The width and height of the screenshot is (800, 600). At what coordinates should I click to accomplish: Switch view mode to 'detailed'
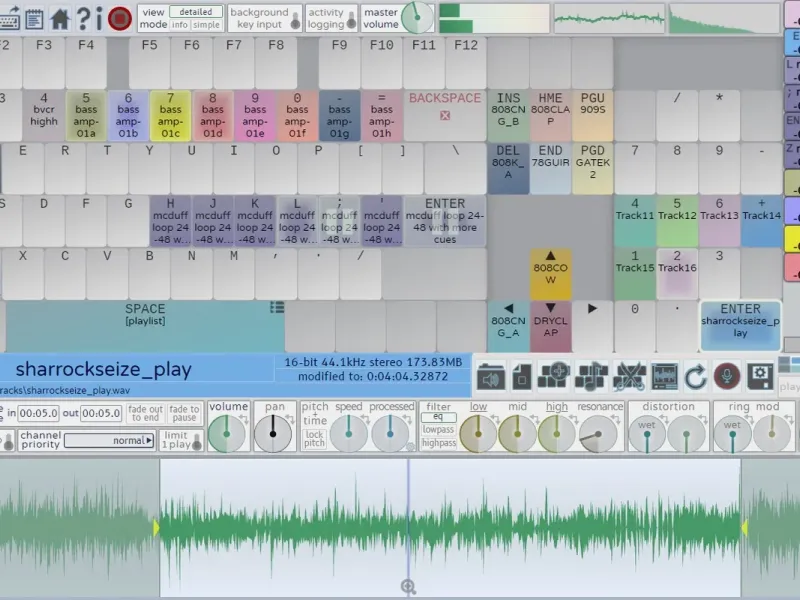click(196, 12)
